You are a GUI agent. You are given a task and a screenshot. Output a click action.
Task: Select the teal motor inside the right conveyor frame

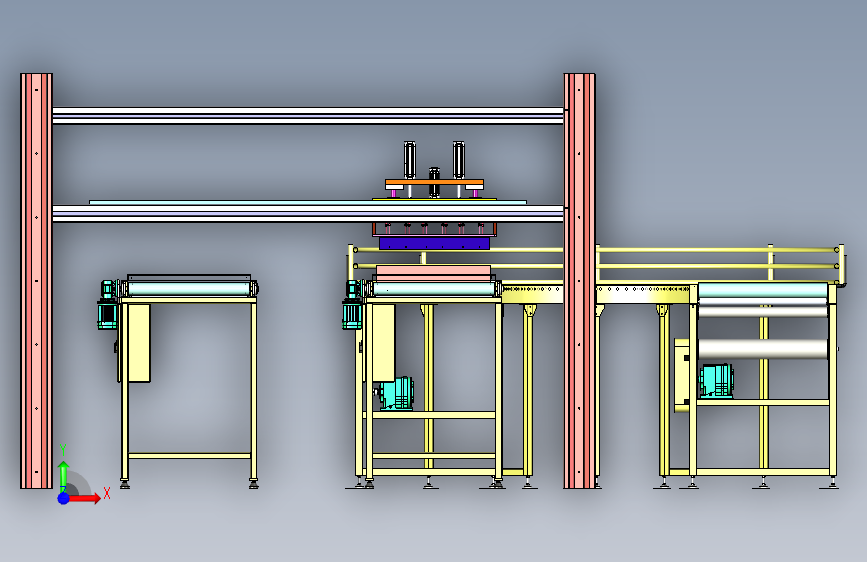point(716,381)
